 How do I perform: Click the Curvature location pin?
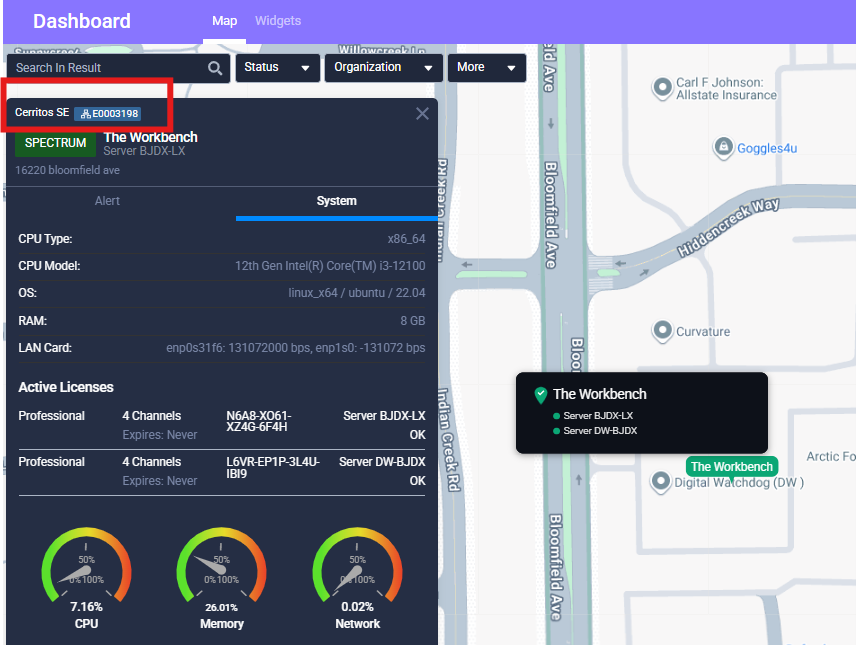[662, 330]
